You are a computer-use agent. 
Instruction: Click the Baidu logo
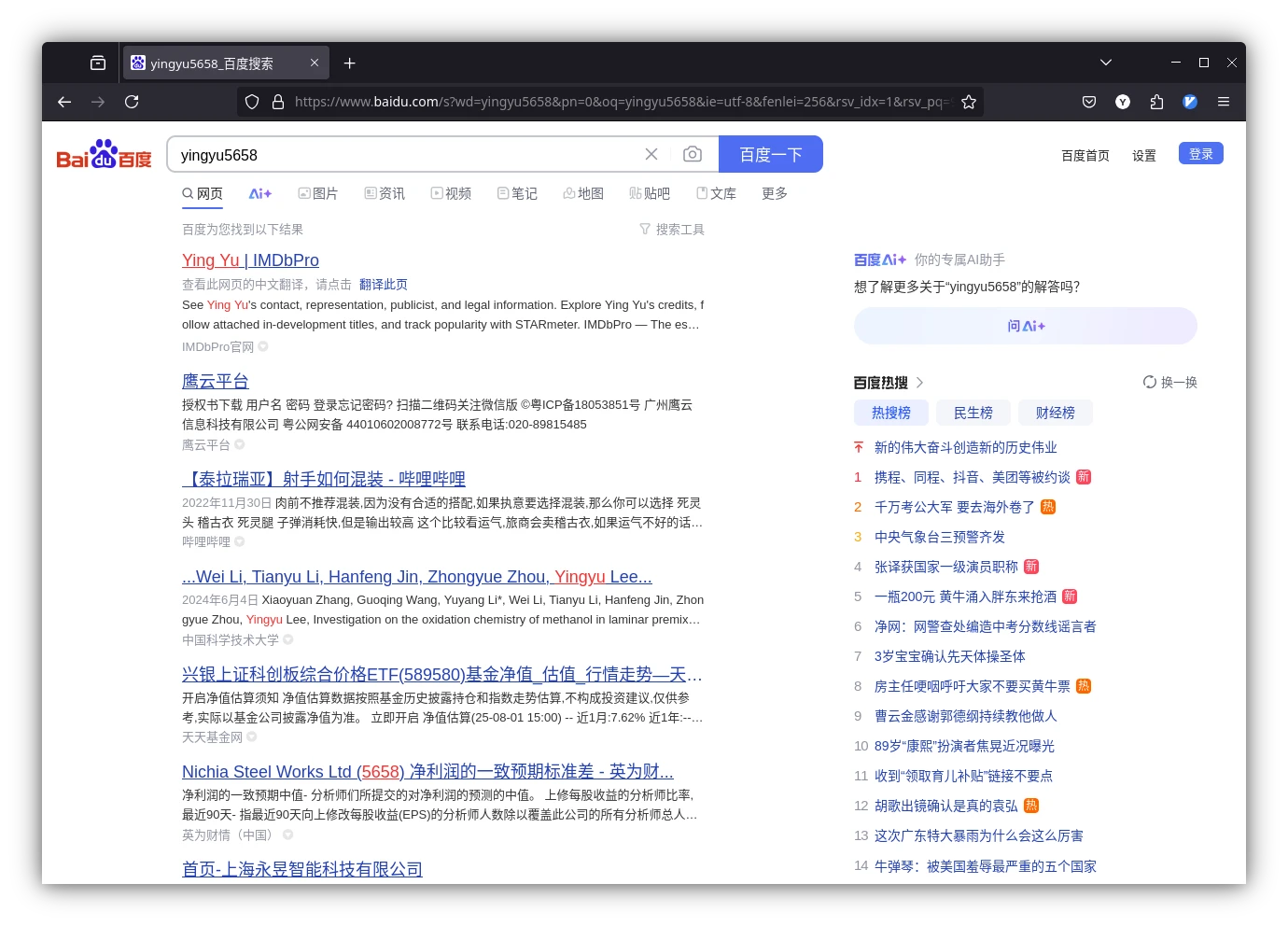click(x=104, y=155)
